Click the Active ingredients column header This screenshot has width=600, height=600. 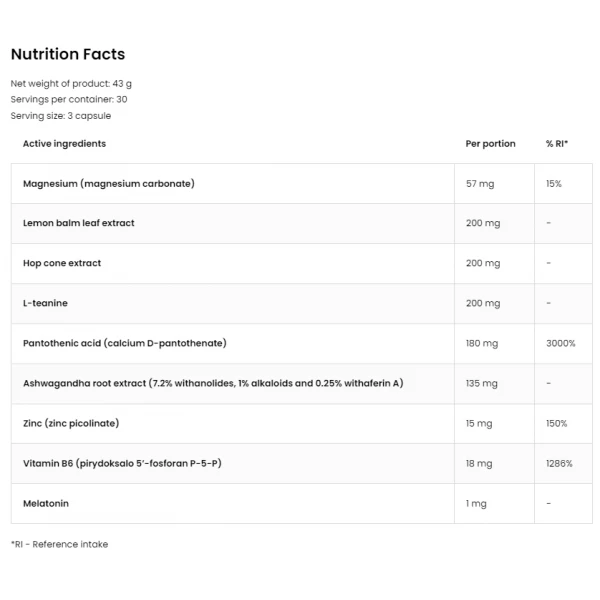tap(64, 143)
